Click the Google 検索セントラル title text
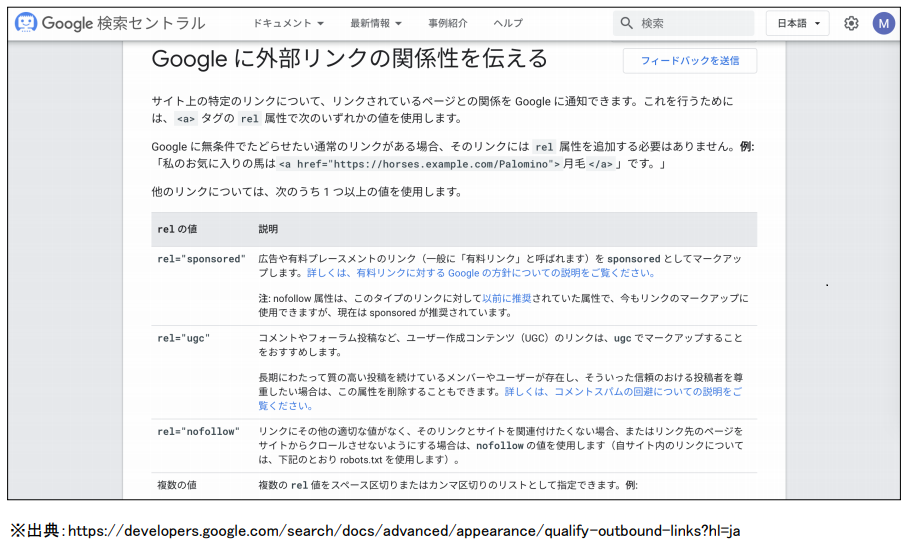Viewport: 907px width, 540px height. (123, 23)
